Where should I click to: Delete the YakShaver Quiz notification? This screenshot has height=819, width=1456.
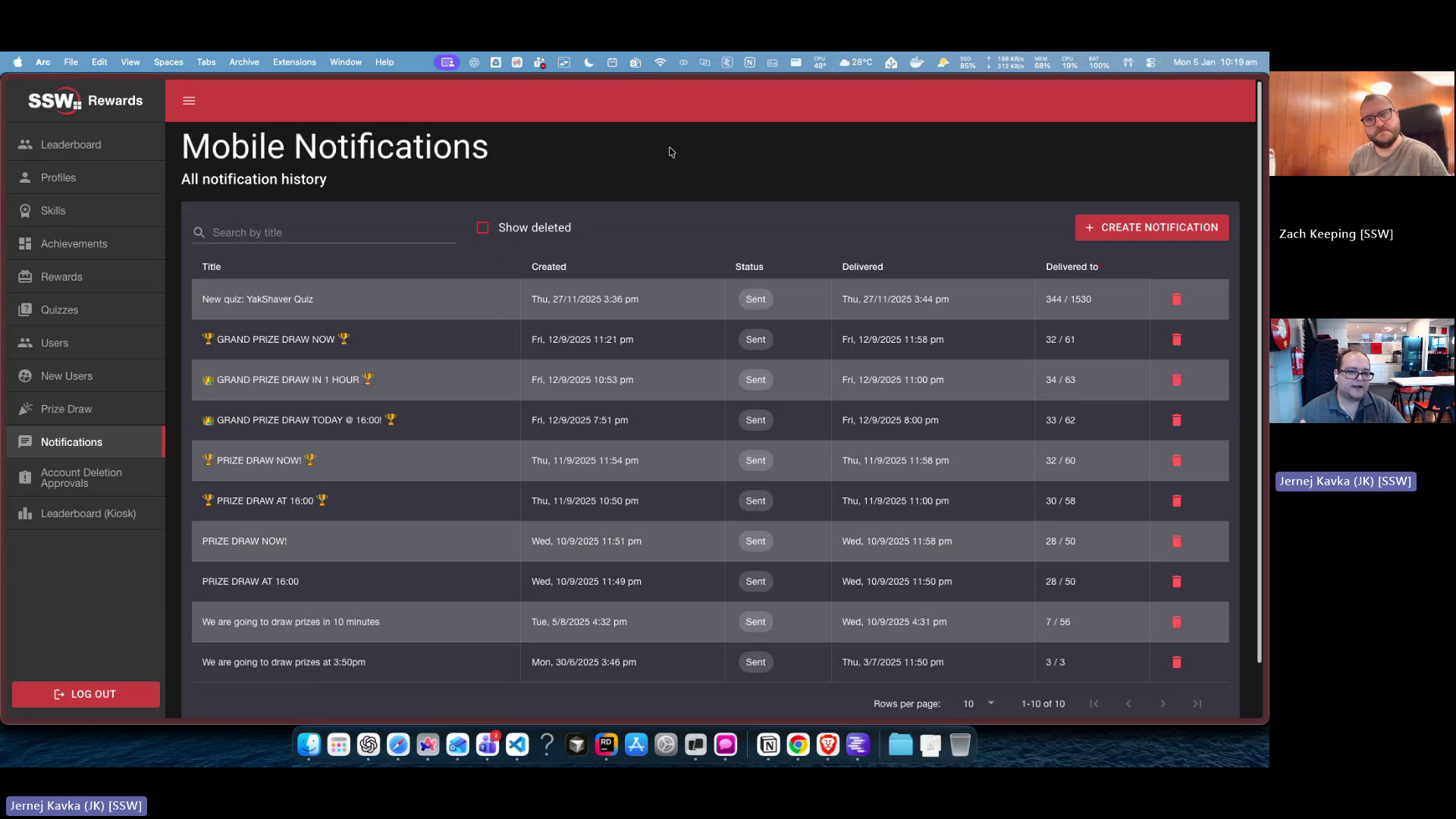coord(1177,299)
